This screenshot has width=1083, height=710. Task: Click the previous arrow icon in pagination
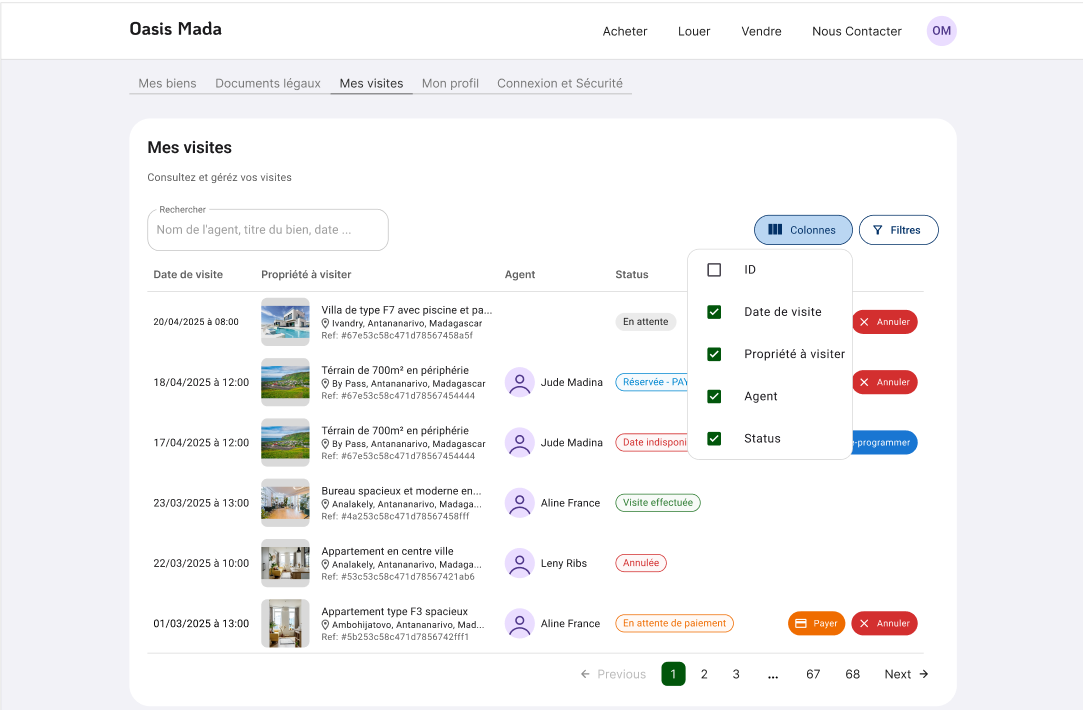click(x=585, y=674)
